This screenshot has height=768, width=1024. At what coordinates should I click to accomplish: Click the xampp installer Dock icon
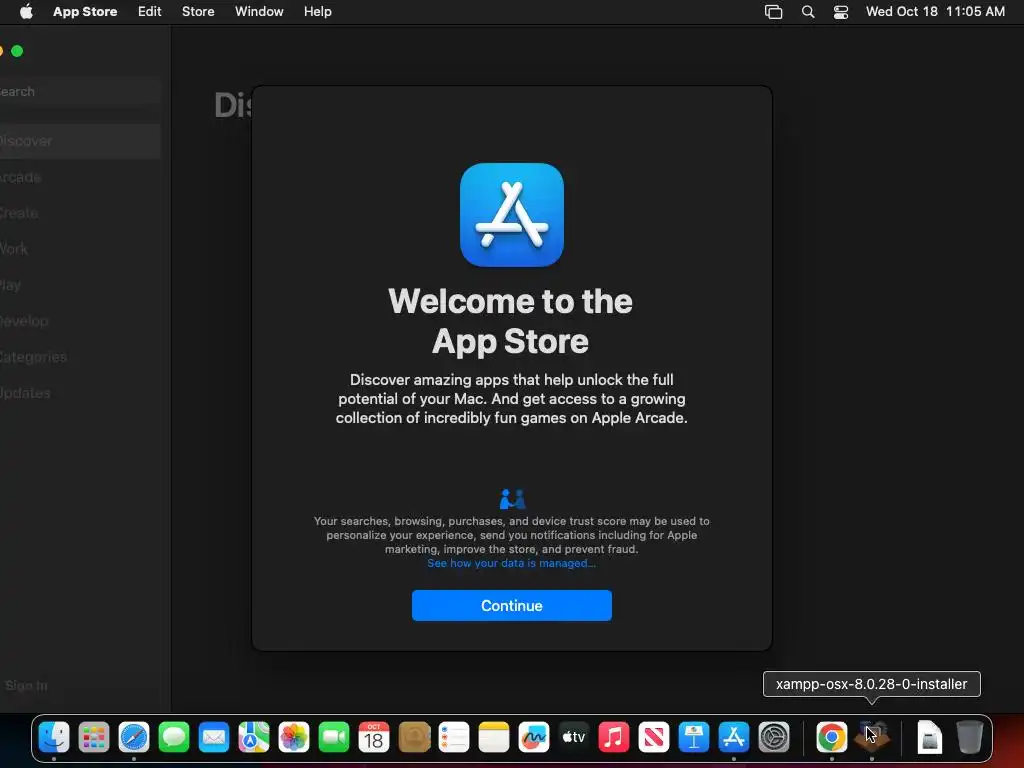[x=872, y=738]
